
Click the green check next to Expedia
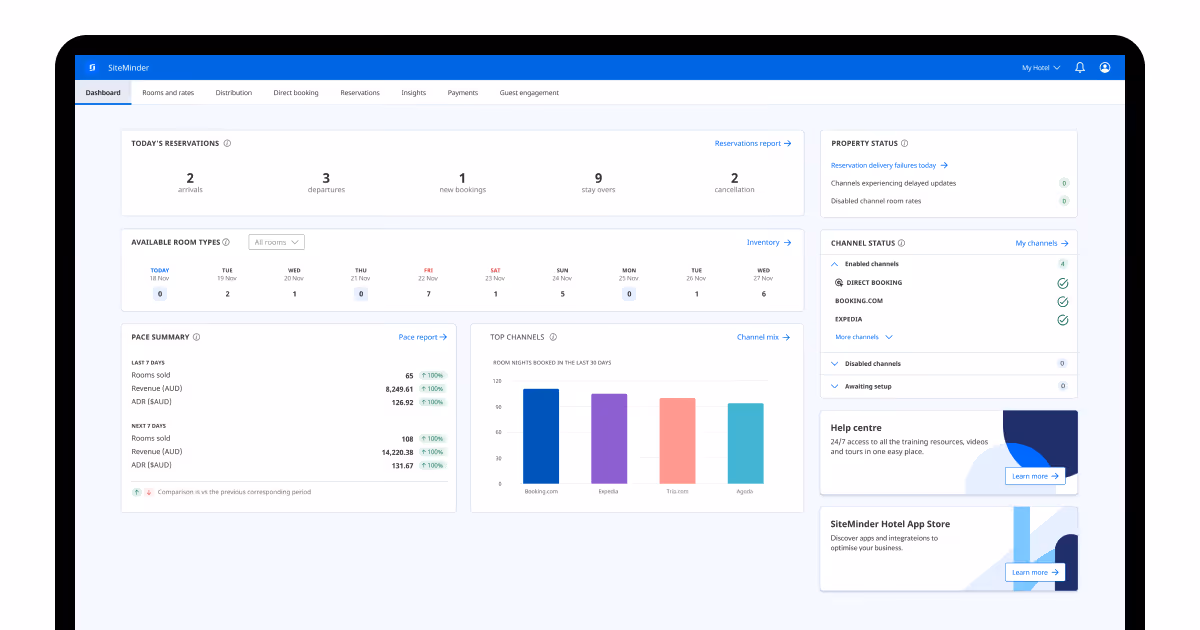(x=1062, y=318)
